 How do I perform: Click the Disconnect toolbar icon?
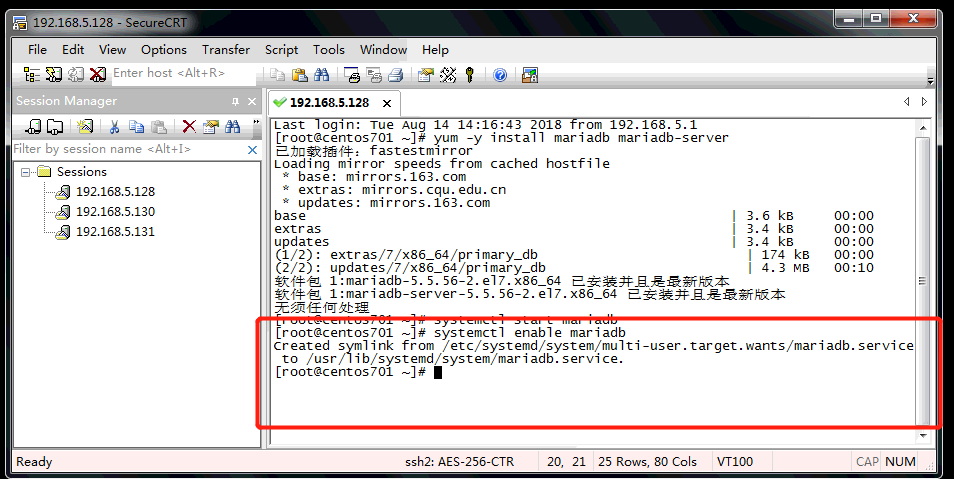tap(97, 75)
